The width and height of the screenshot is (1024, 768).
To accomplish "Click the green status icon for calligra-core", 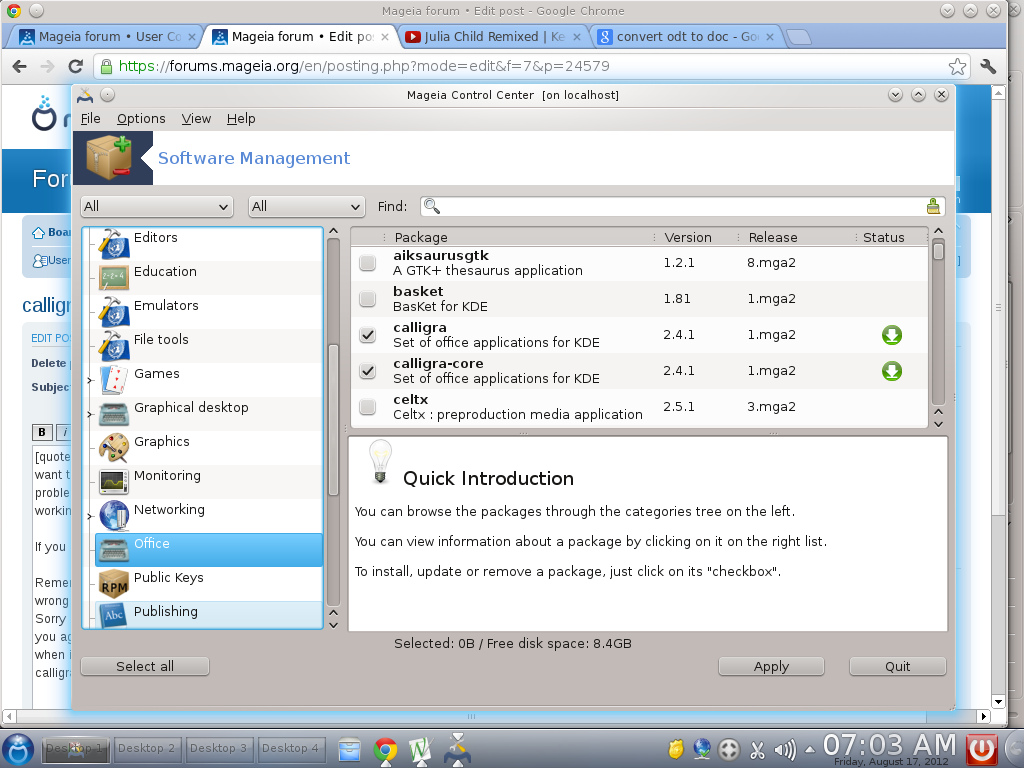I will coord(891,371).
